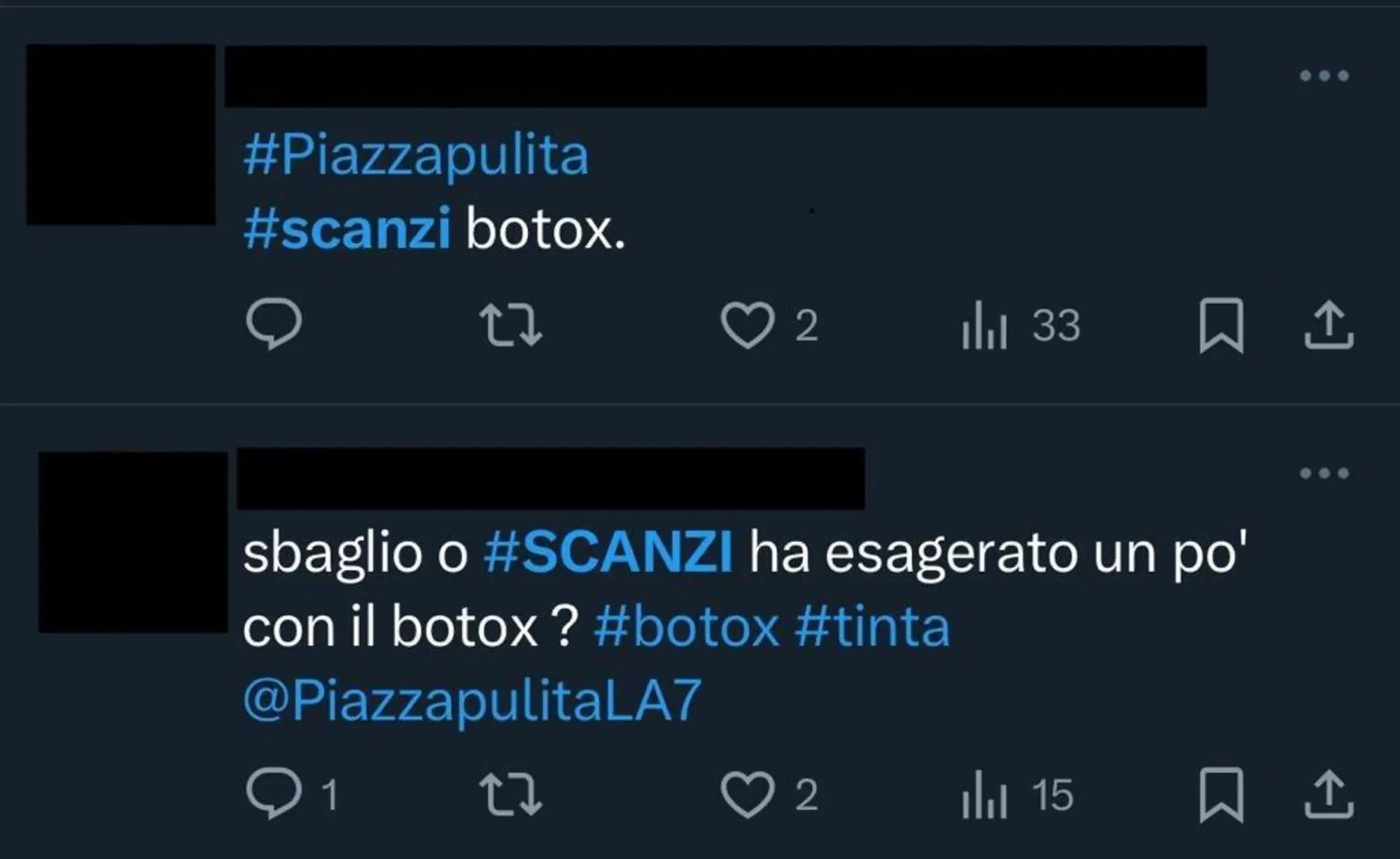View analytics showing 15 views
Image resolution: width=1400 pixels, height=859 pixels.
coord(984,795)
